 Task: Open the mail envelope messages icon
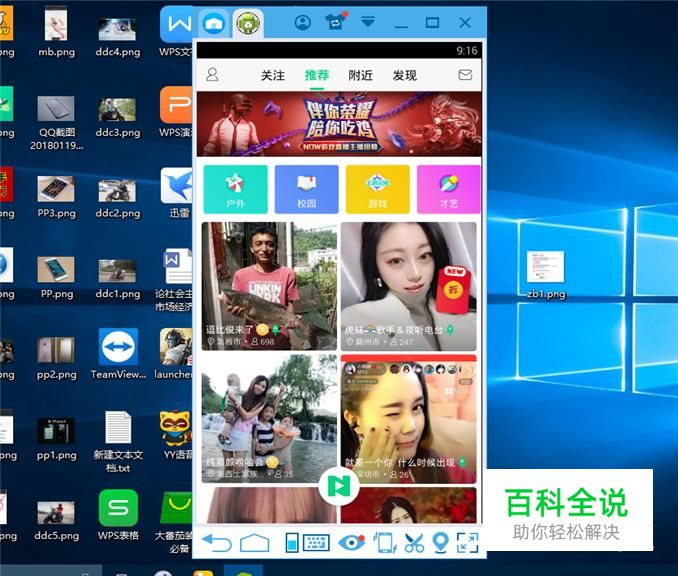[x=465, y=75]
